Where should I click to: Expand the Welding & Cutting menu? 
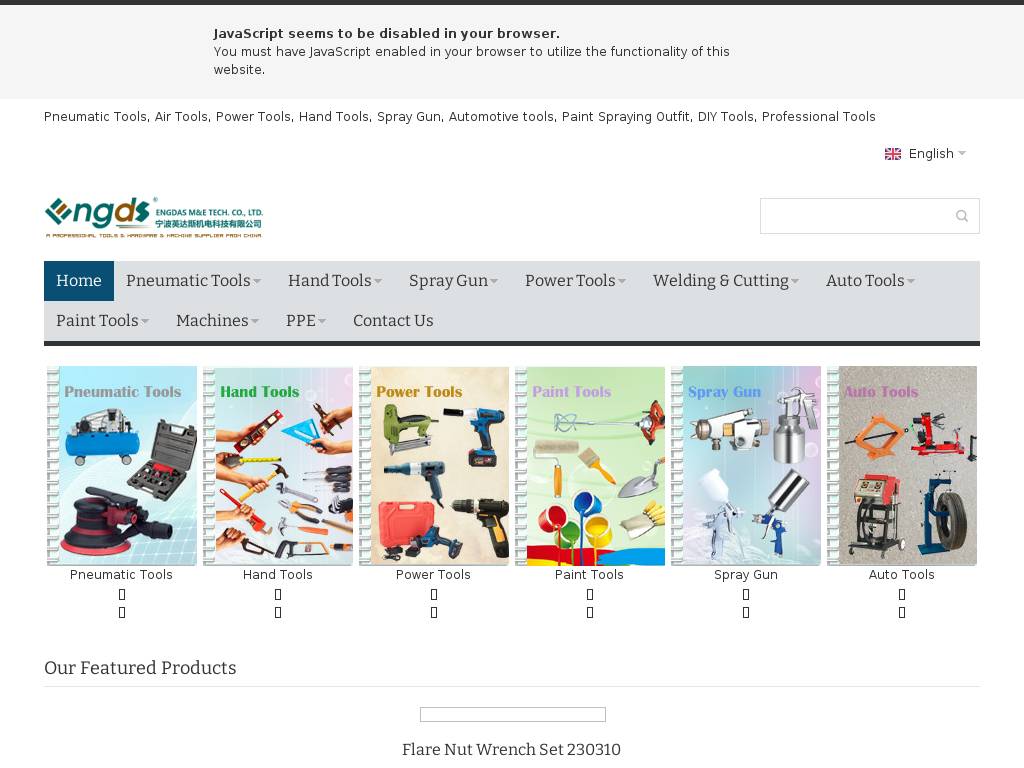point(725,281)
